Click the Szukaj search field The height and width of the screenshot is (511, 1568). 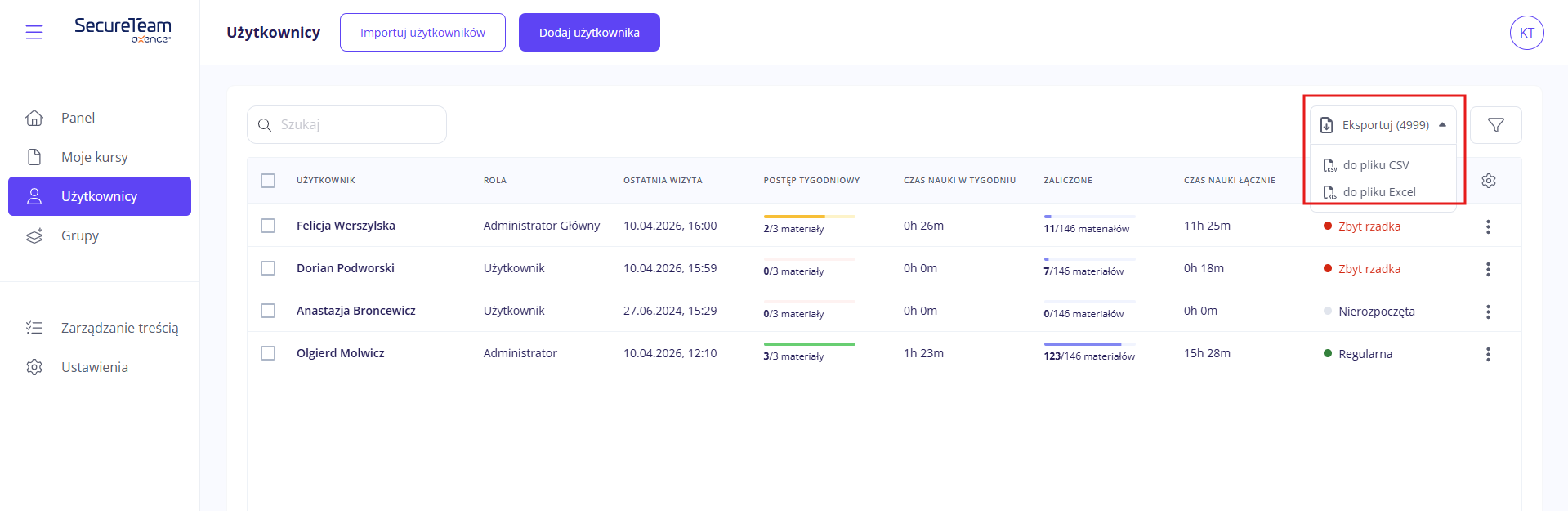(355, 125)
